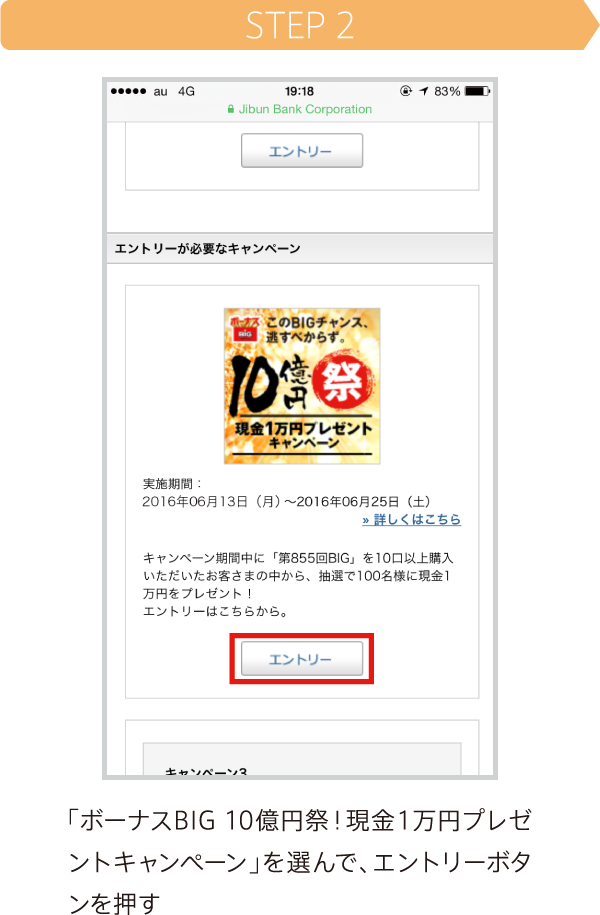This screenshot has width=600, height=915.
Task: Tap the signal strength dots
Action: [128, 91]
